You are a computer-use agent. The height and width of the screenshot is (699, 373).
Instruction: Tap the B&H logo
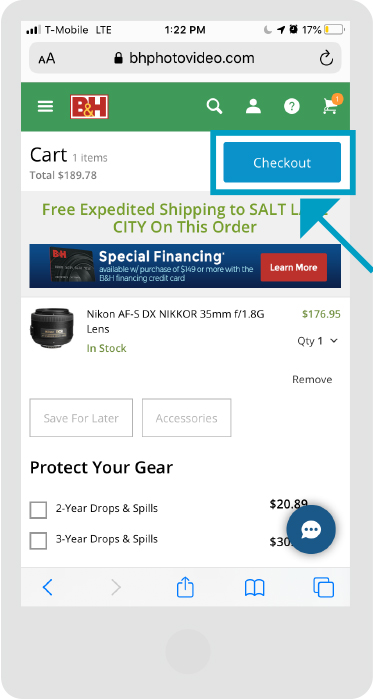[89, 107]
